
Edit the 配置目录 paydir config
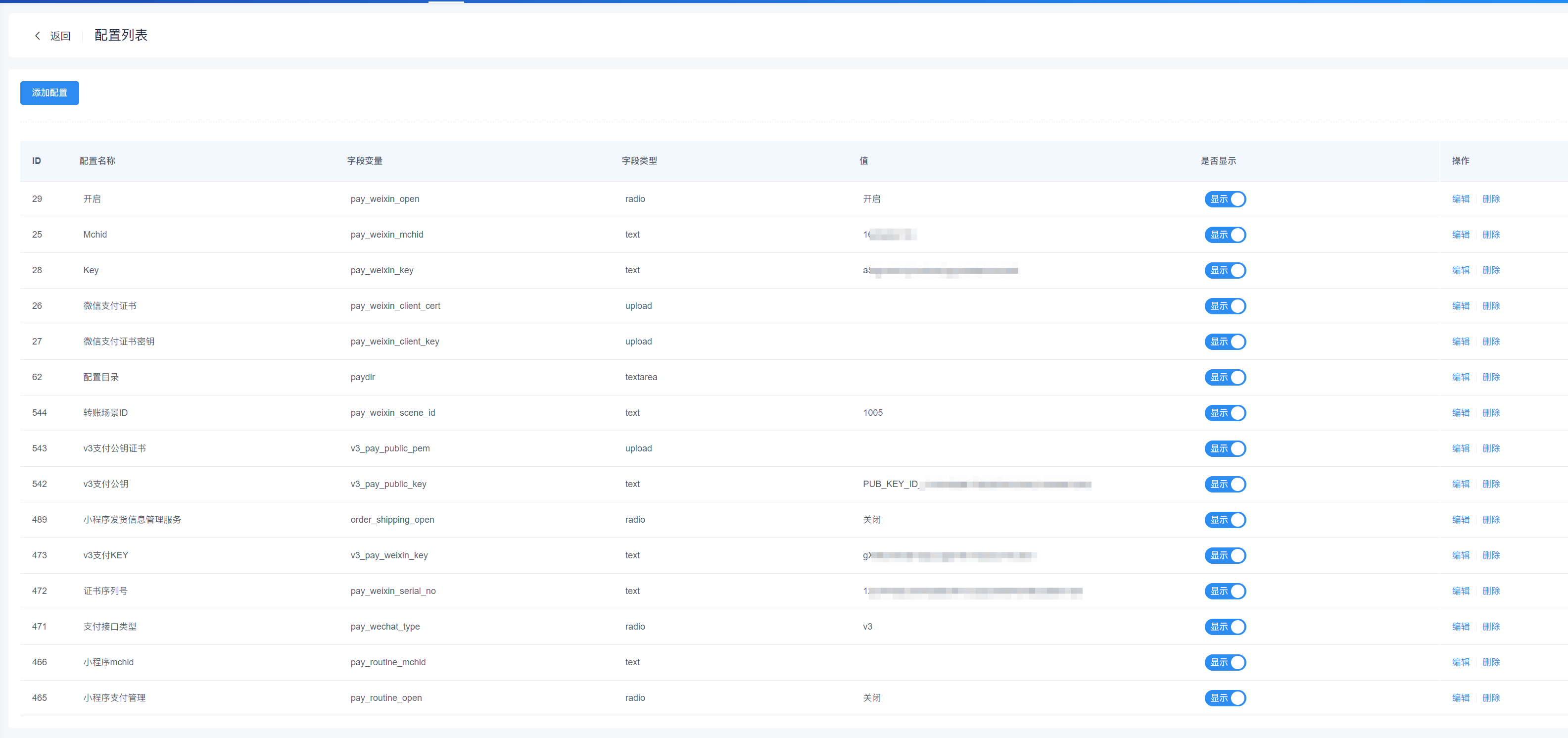tap(1460, 377)
